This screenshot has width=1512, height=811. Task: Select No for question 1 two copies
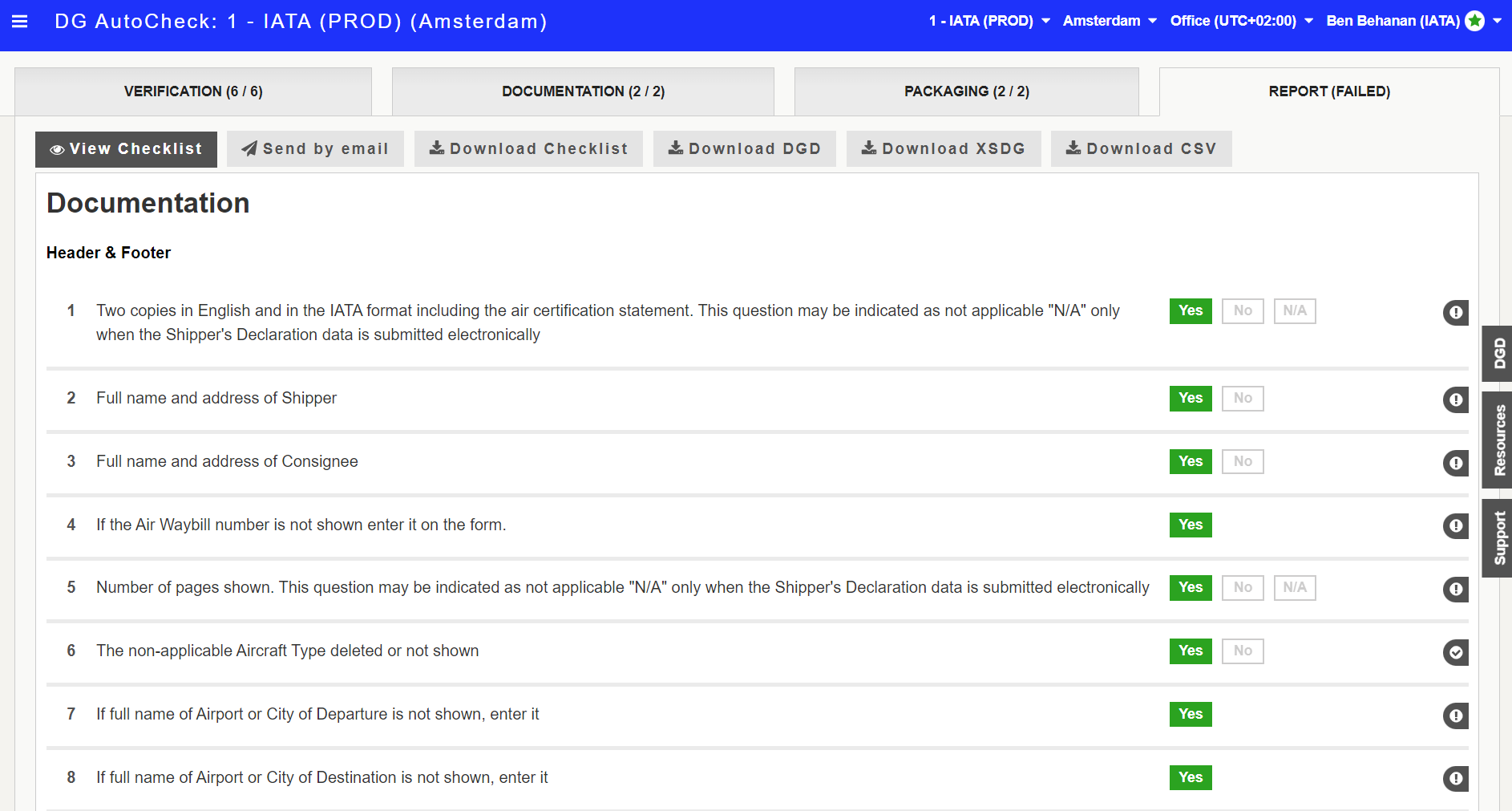pyautogui.click(x=1243, y=311)
